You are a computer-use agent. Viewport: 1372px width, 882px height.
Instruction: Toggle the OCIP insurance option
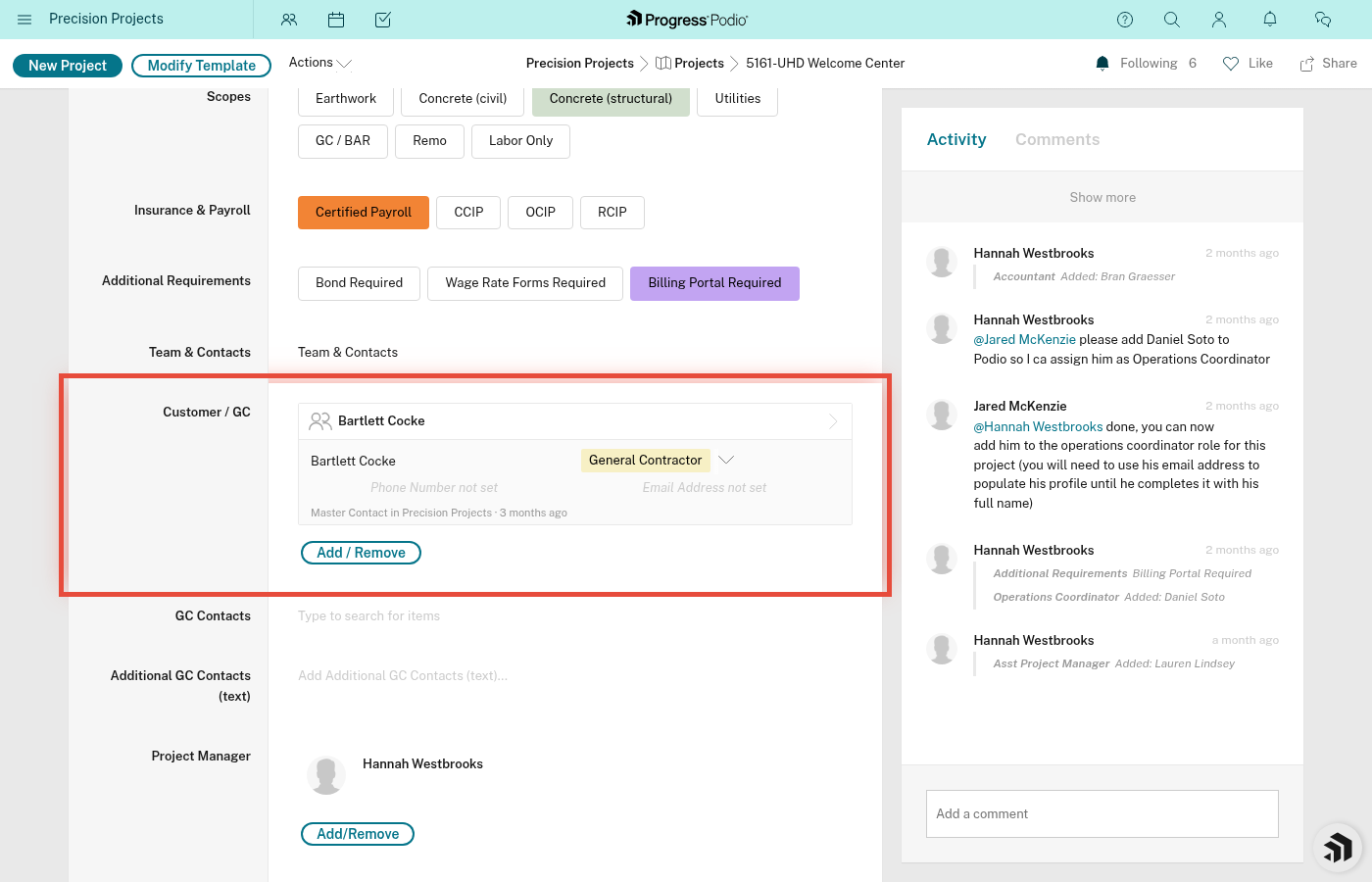(x=541, y=213)
